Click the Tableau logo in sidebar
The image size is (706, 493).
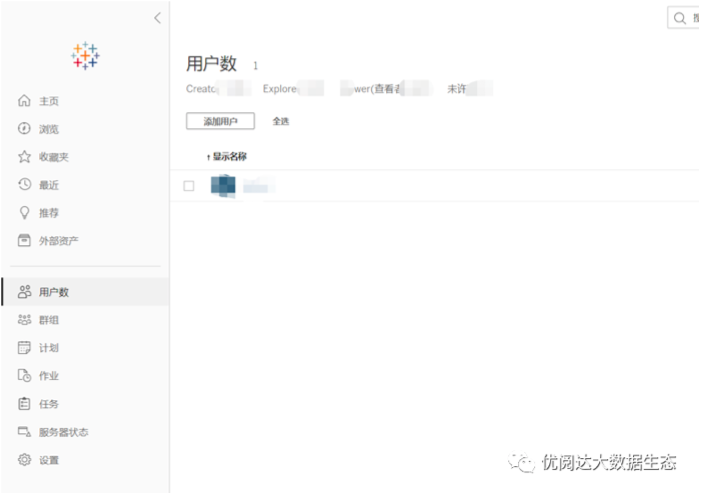(x=85, y=56)
